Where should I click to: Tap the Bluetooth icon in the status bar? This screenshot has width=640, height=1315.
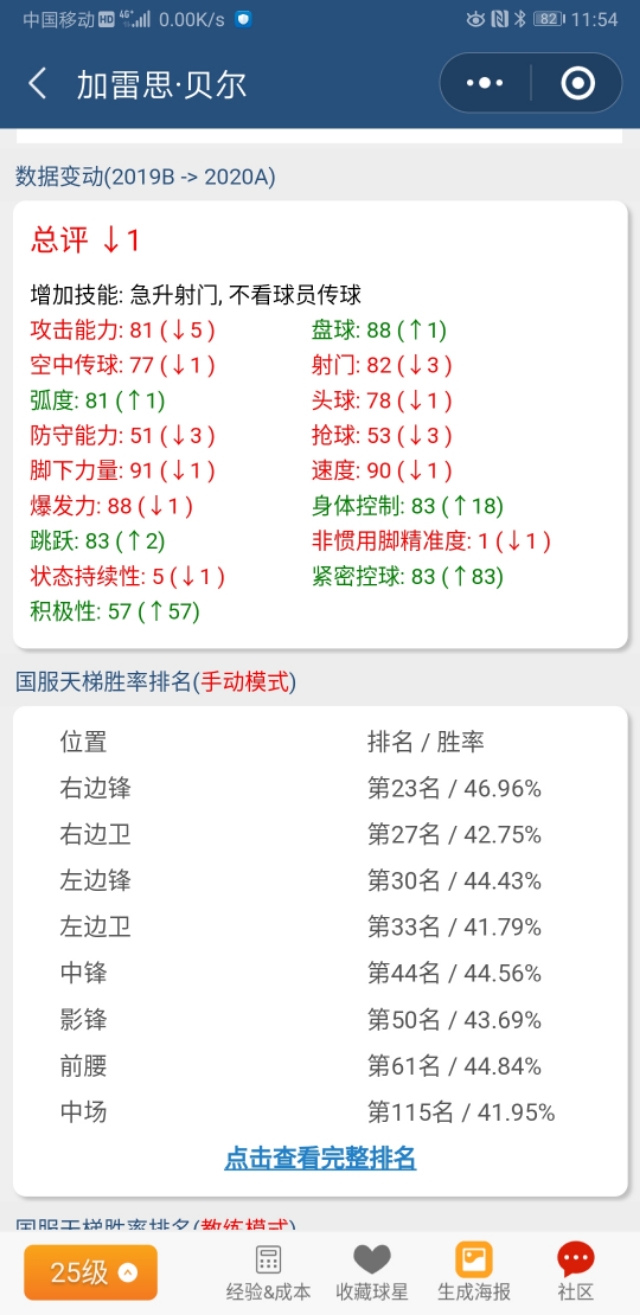click(522, 15)
